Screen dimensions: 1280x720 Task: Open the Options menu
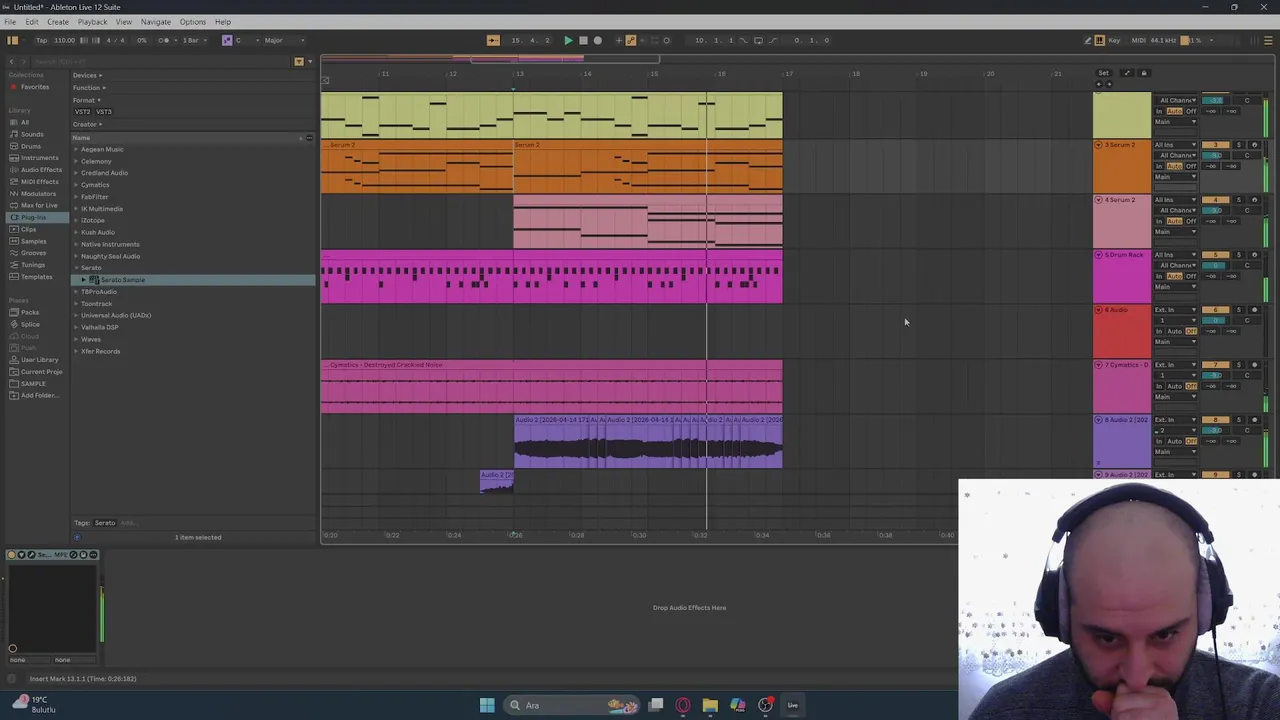192,22
